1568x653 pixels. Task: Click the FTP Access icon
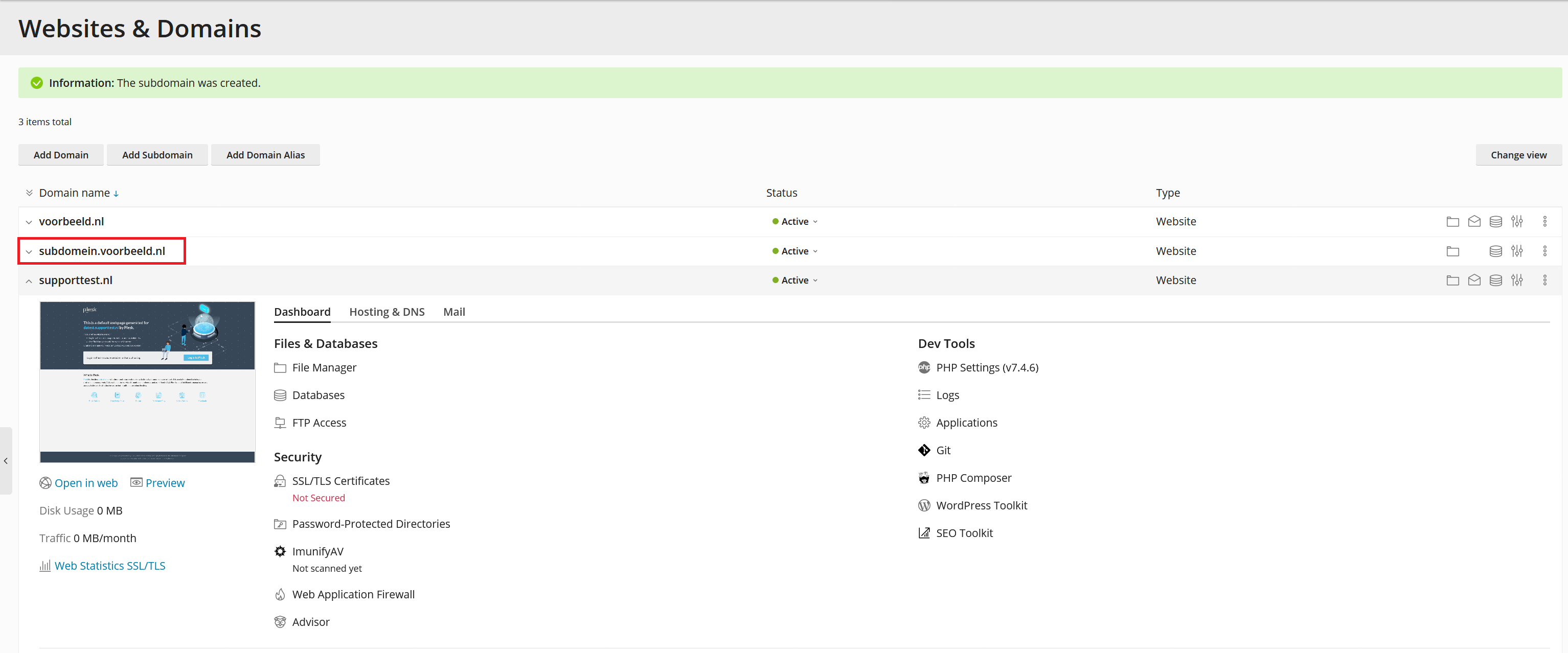(279, 423)
